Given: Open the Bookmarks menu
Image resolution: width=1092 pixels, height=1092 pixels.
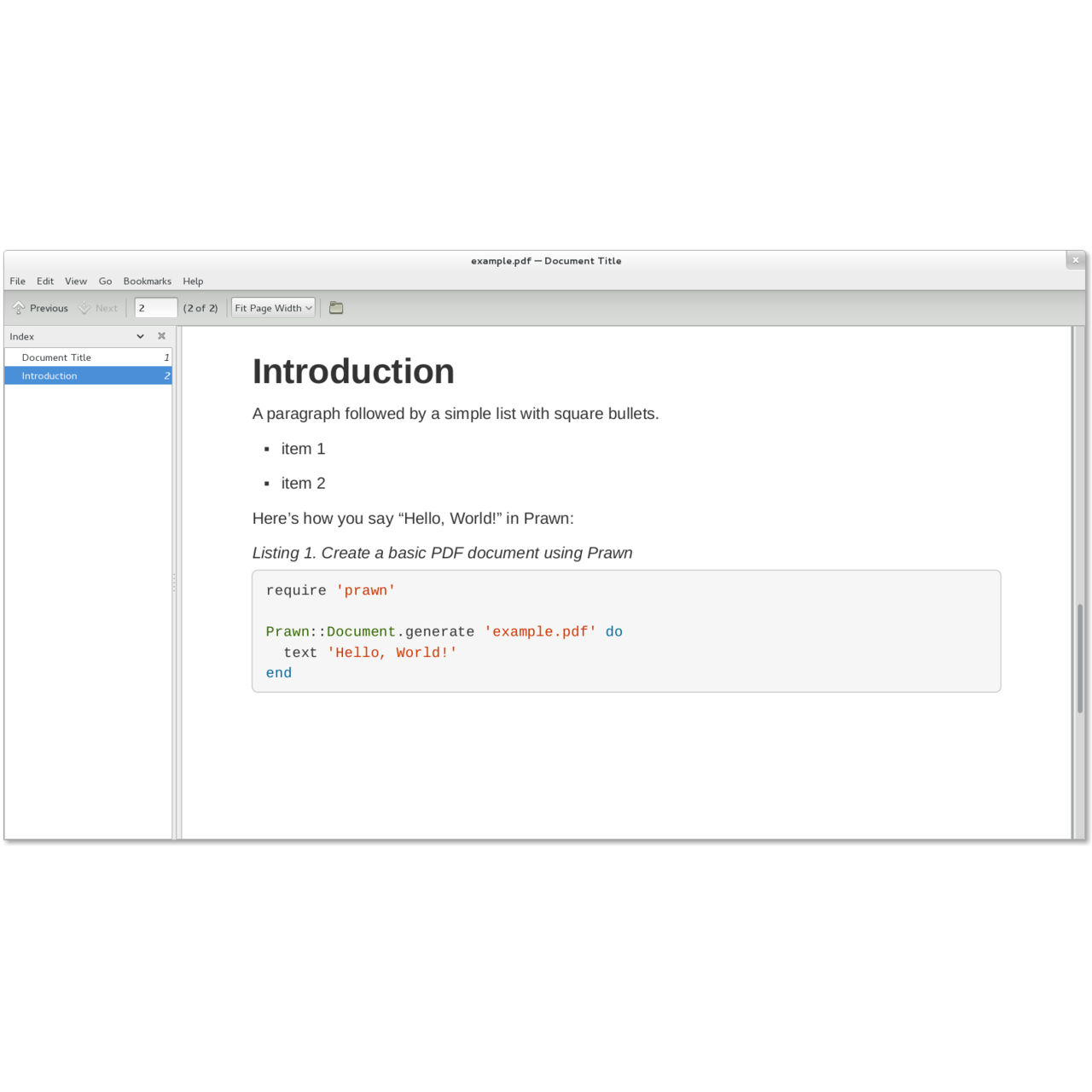Looking at the screenshot, I should [x=147, y=281].
